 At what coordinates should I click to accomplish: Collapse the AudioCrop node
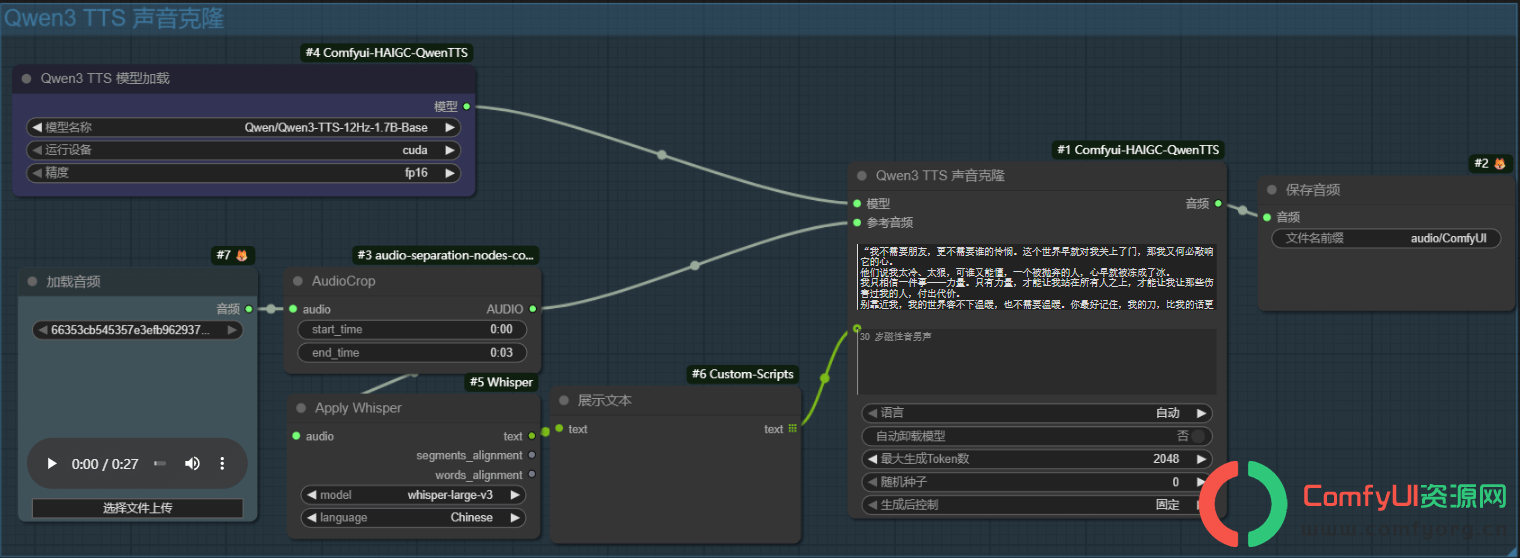coord(297,281)
